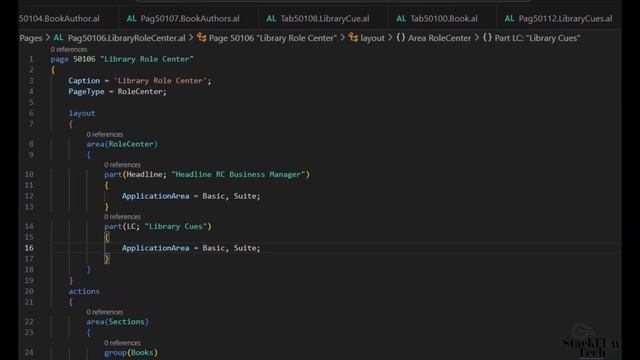Click the highlighted closing brace on line 17
640x360 pixels.
click(x=107, y=259)
